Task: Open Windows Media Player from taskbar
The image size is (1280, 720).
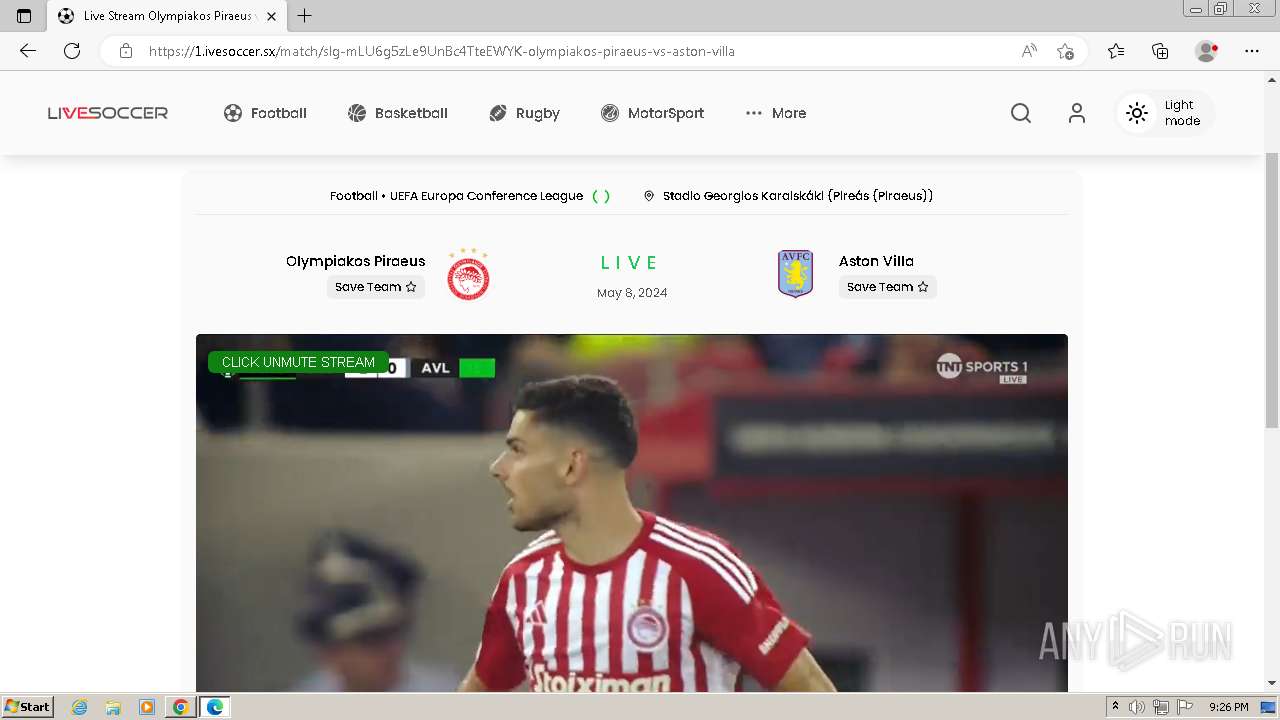Action: click(x=147, y=707)
